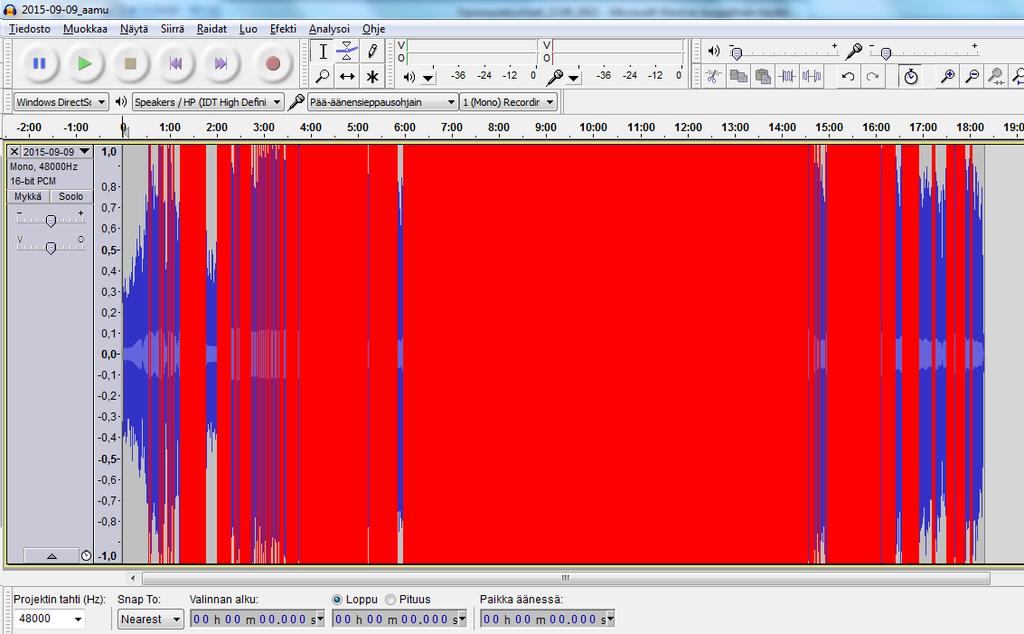
Task: Open the Windows DirectSound host dropdown
Action: 61,102
